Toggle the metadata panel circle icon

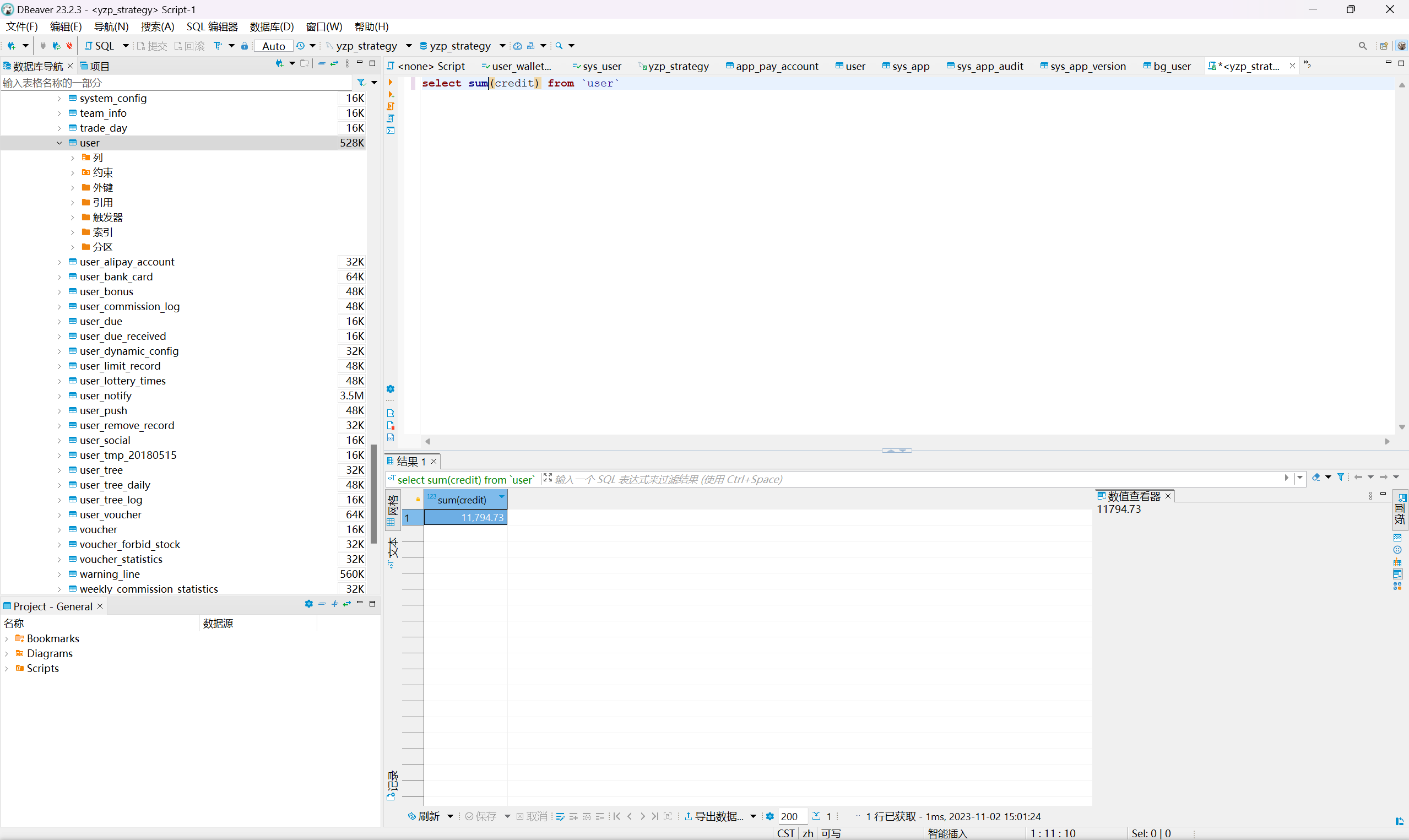[x=1397, y=550]
